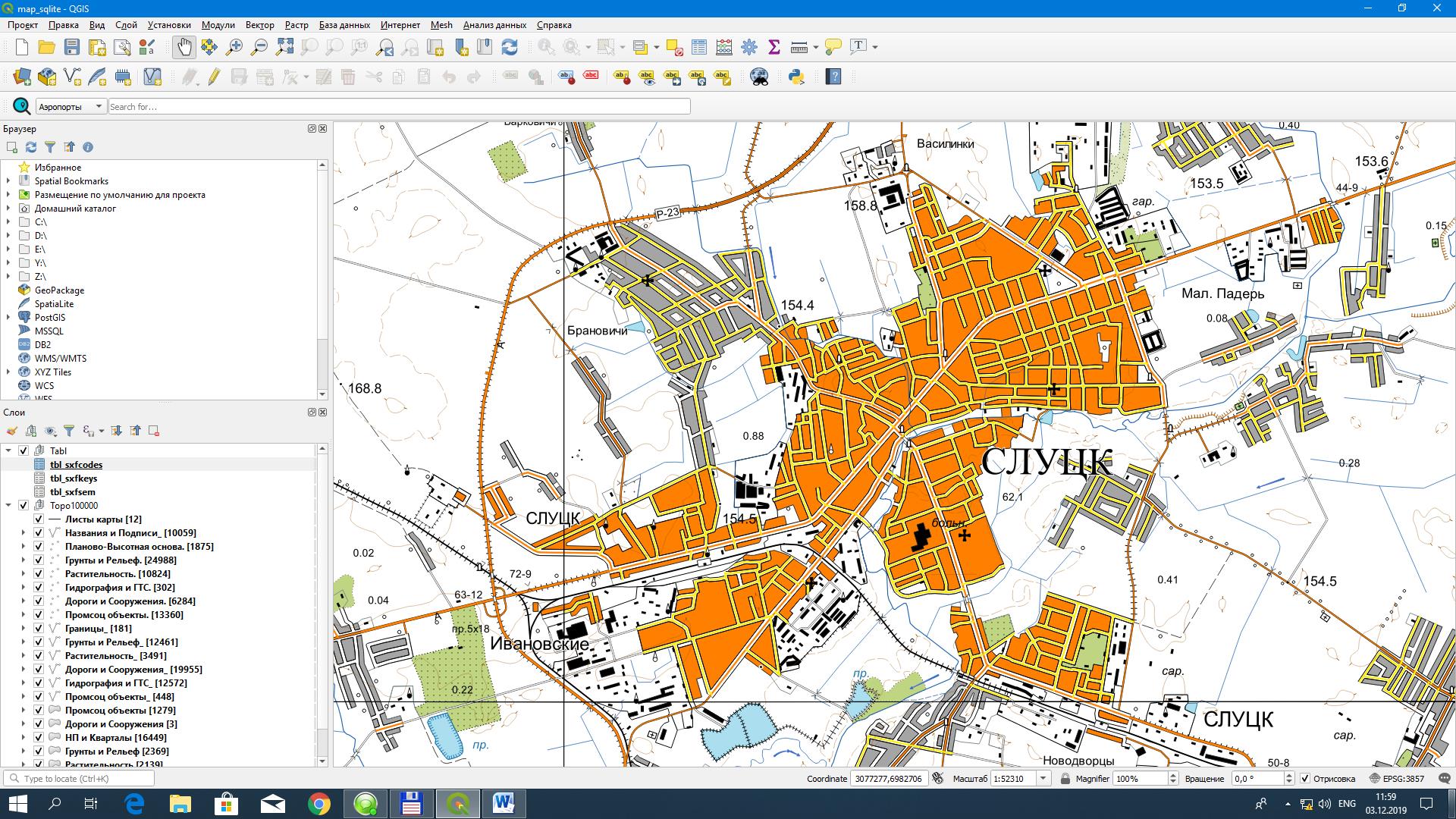The height and width of the screenshot is (819, 1456).
Task: Click the Save Project floppy icon
Action: (72, 47)
